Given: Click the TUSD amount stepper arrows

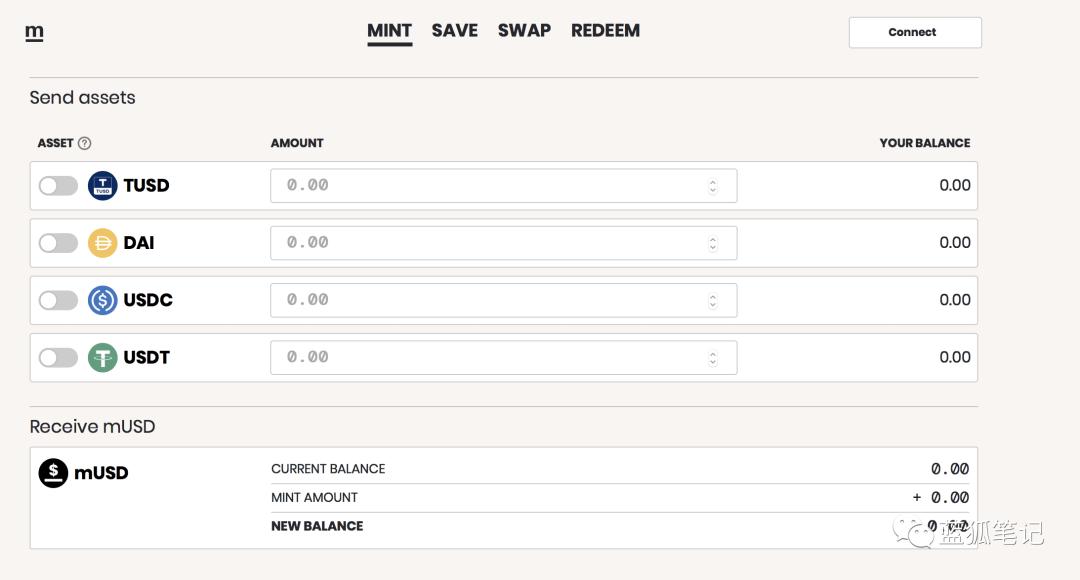Looking at the screenshot, I should (x=713, y=186).
